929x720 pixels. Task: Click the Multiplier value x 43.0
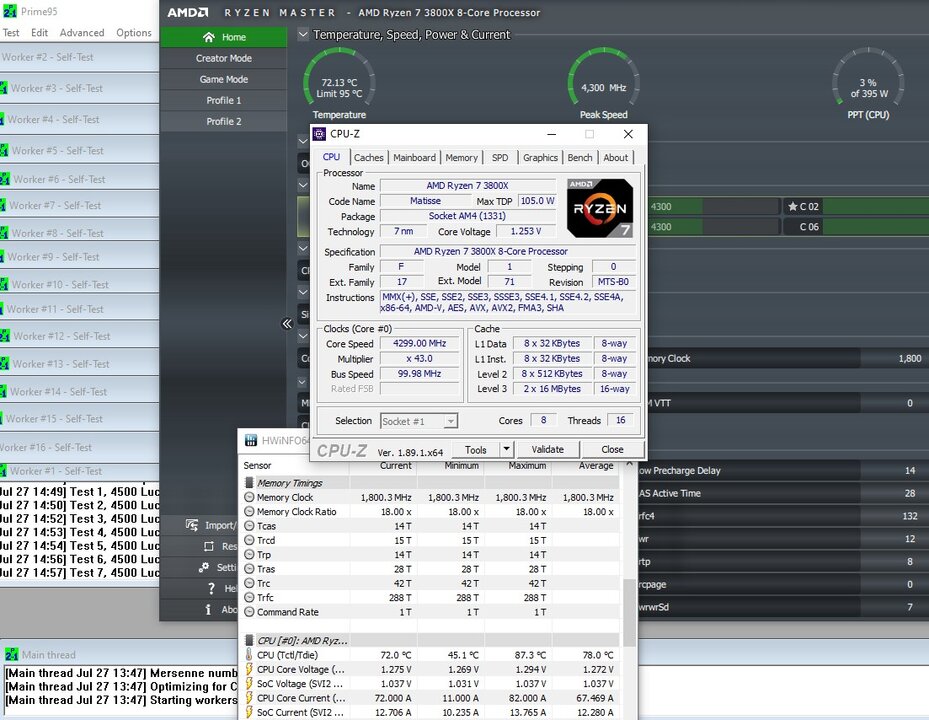(x=419, y=359)
